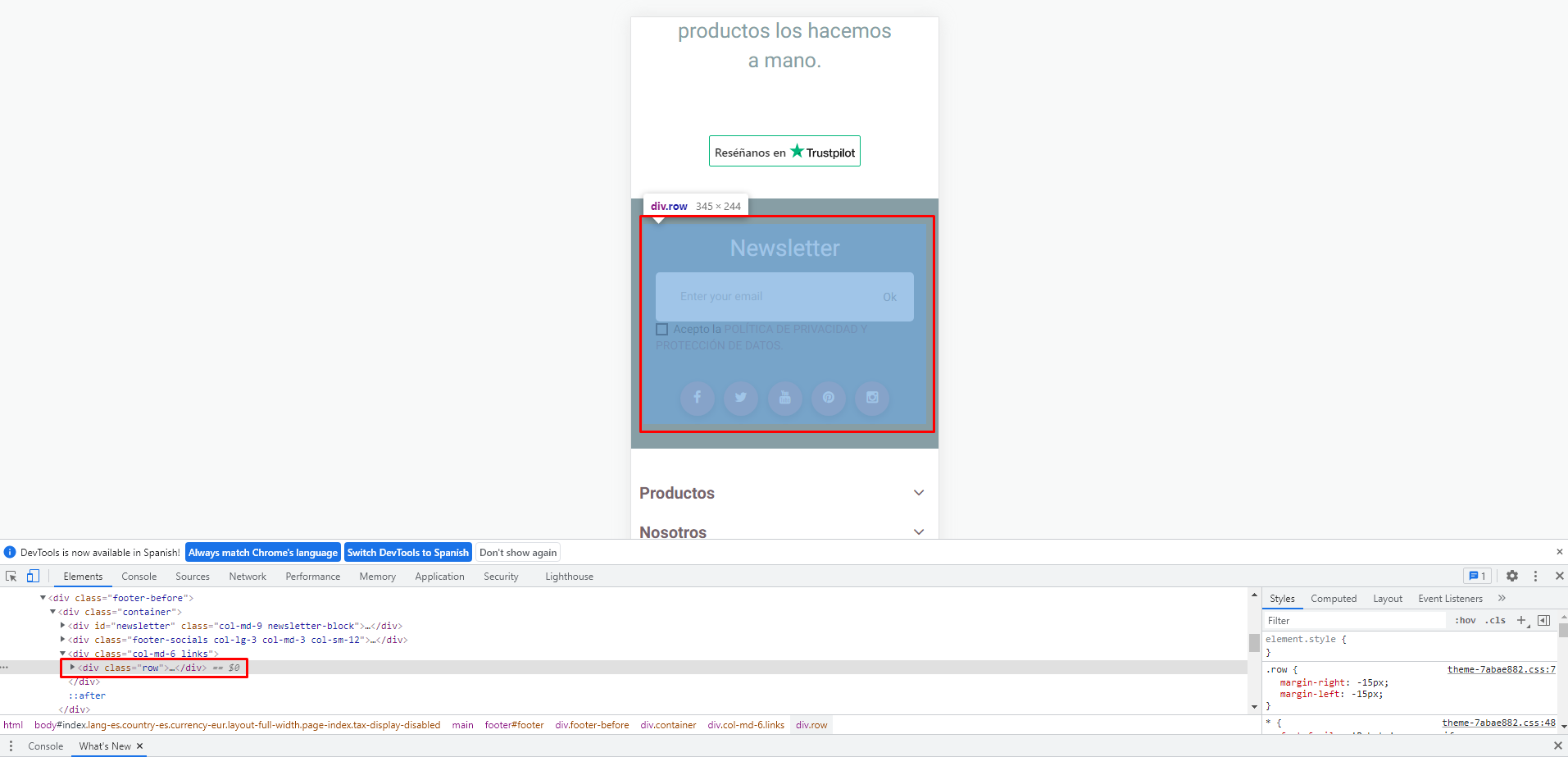Close the DevTools panel

tap(1559, 577)
